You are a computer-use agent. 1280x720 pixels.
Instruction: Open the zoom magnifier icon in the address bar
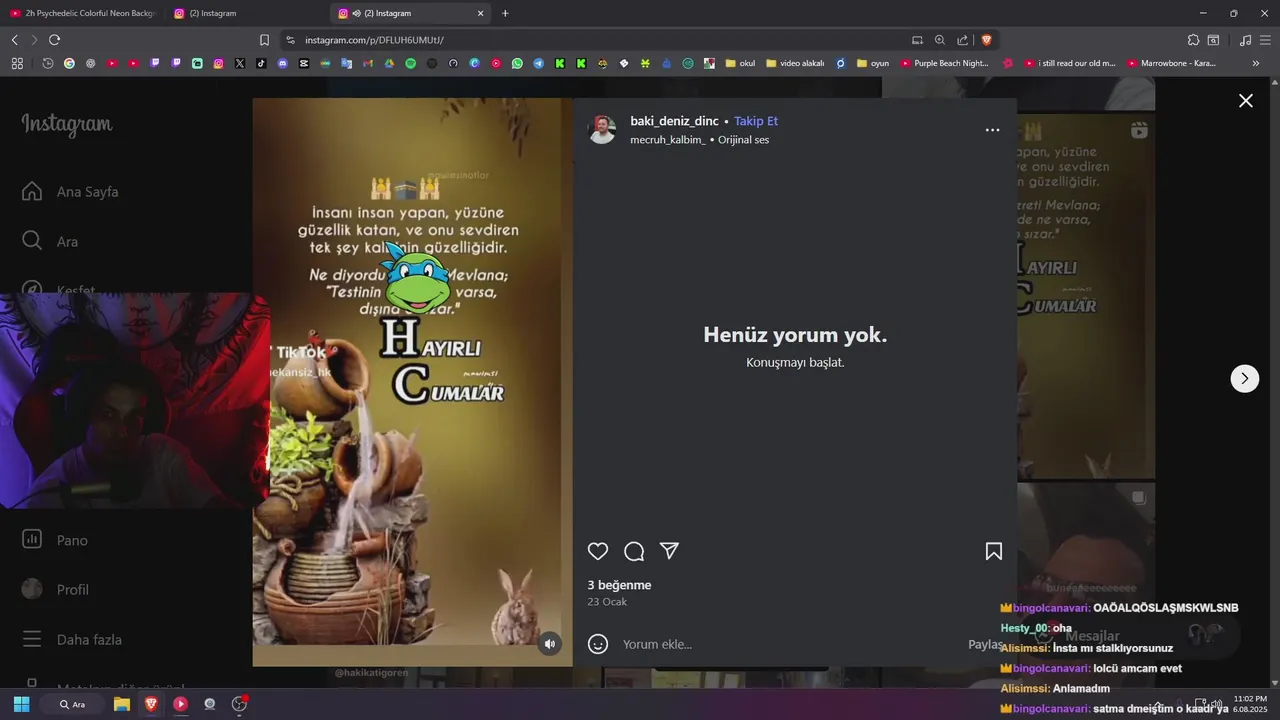pyautogui.click(x=940, y=40)
